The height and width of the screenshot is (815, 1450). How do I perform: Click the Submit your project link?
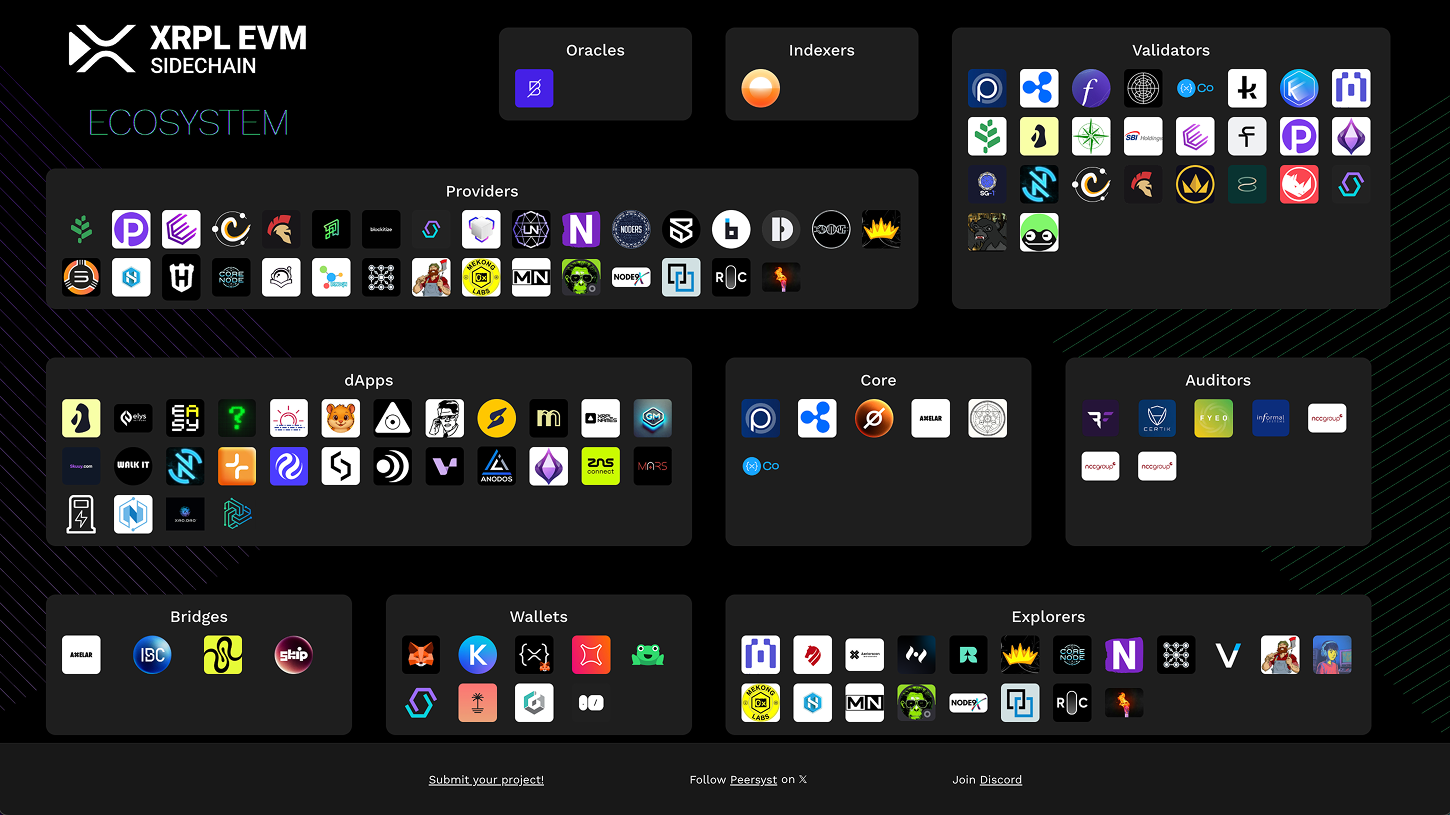pos(486,780)
